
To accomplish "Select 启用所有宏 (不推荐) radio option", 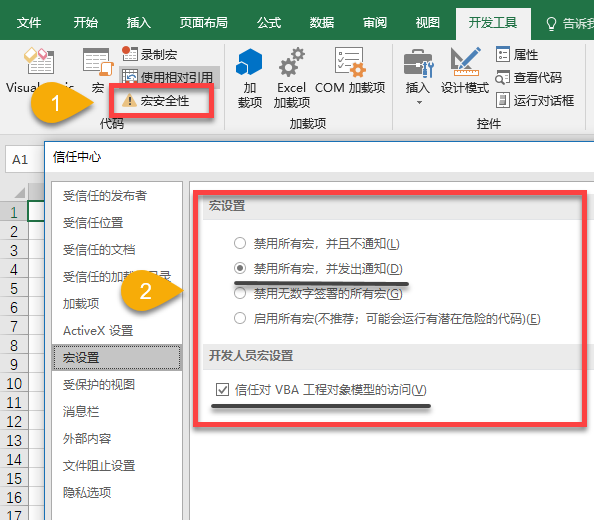I will (x=240, y=318).
